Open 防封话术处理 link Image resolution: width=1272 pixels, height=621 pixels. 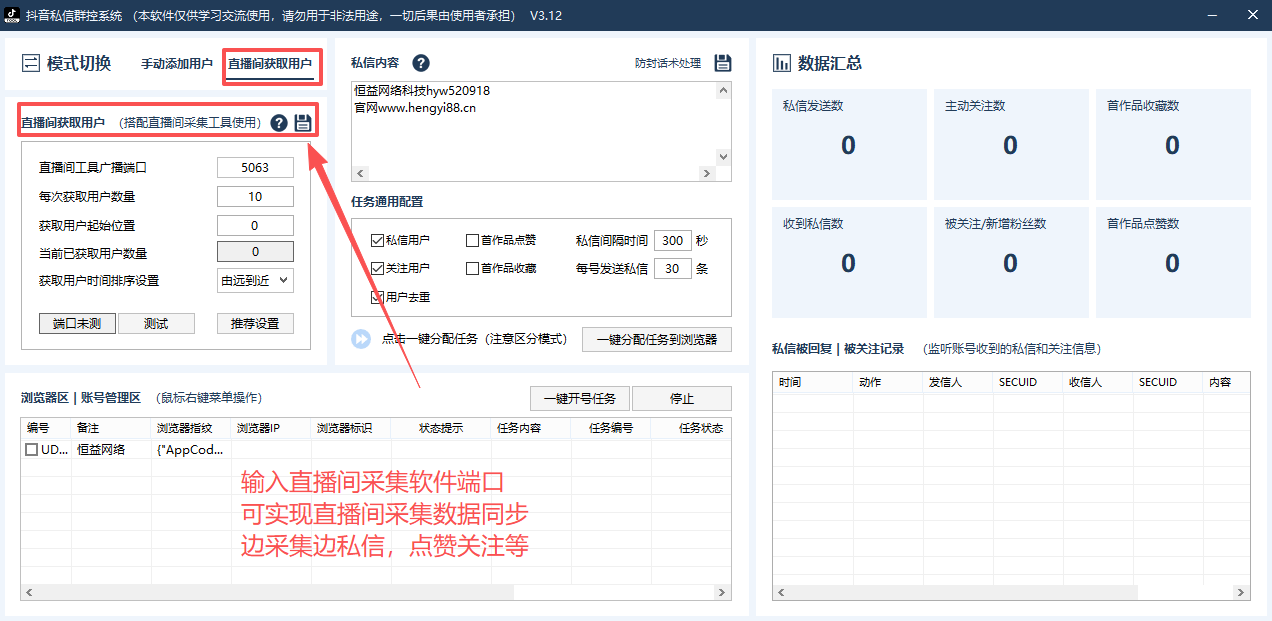pyautogui.click(x=668, y=63)
